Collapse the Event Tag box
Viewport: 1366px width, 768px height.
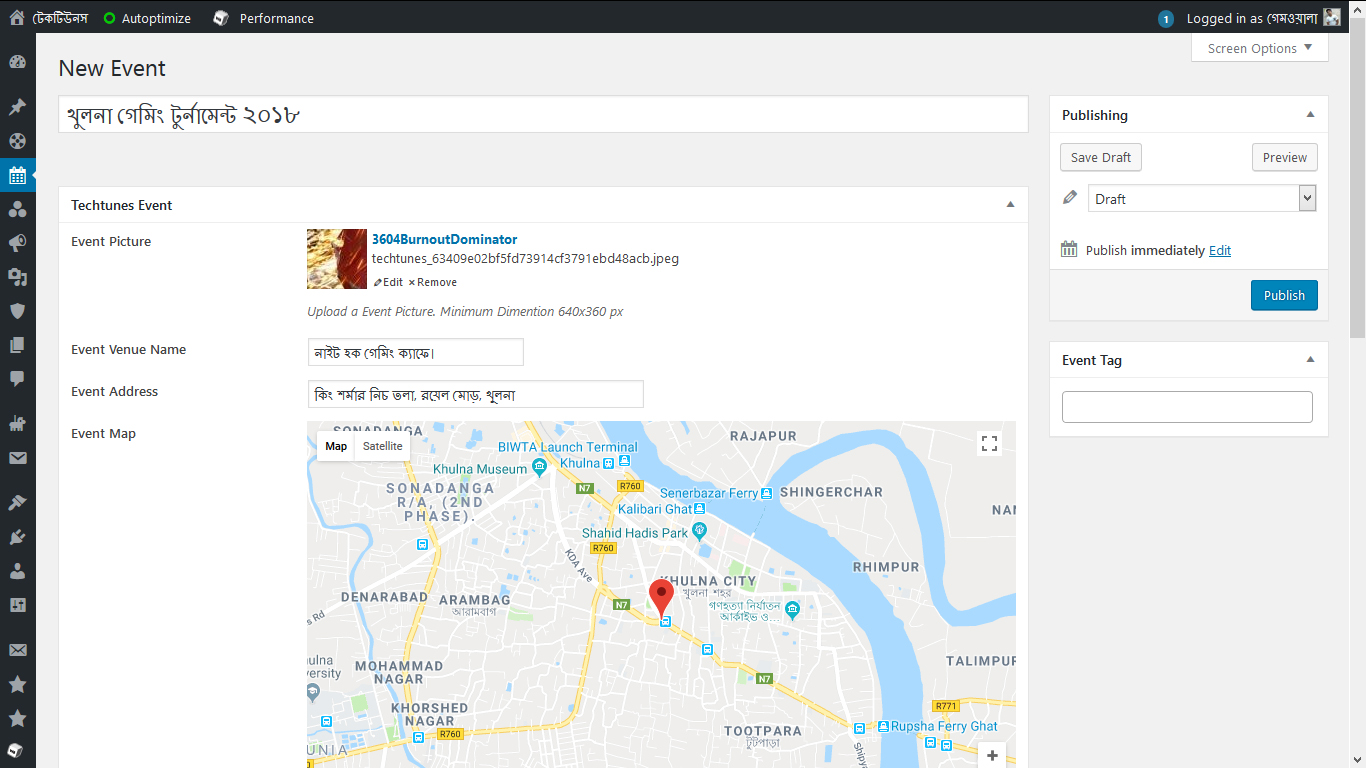tap(1310, 360)
